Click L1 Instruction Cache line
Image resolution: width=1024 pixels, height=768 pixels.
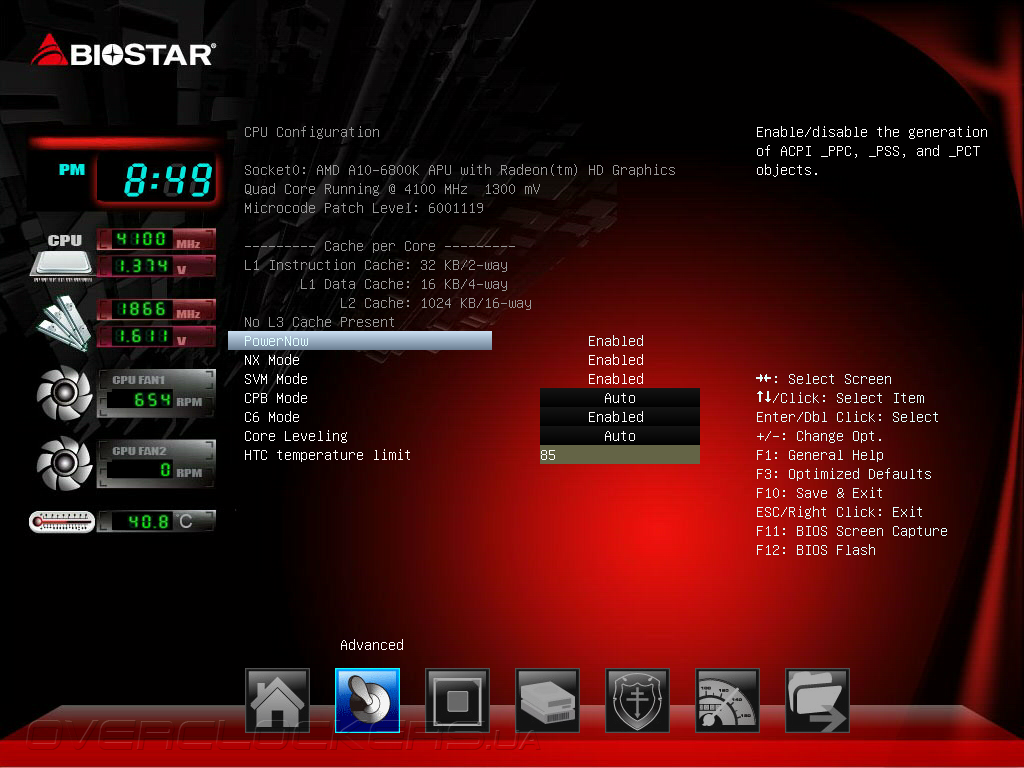point(376,265)
